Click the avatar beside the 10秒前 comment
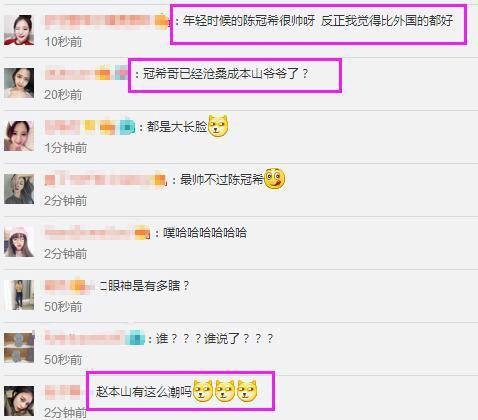 point(19,30)
